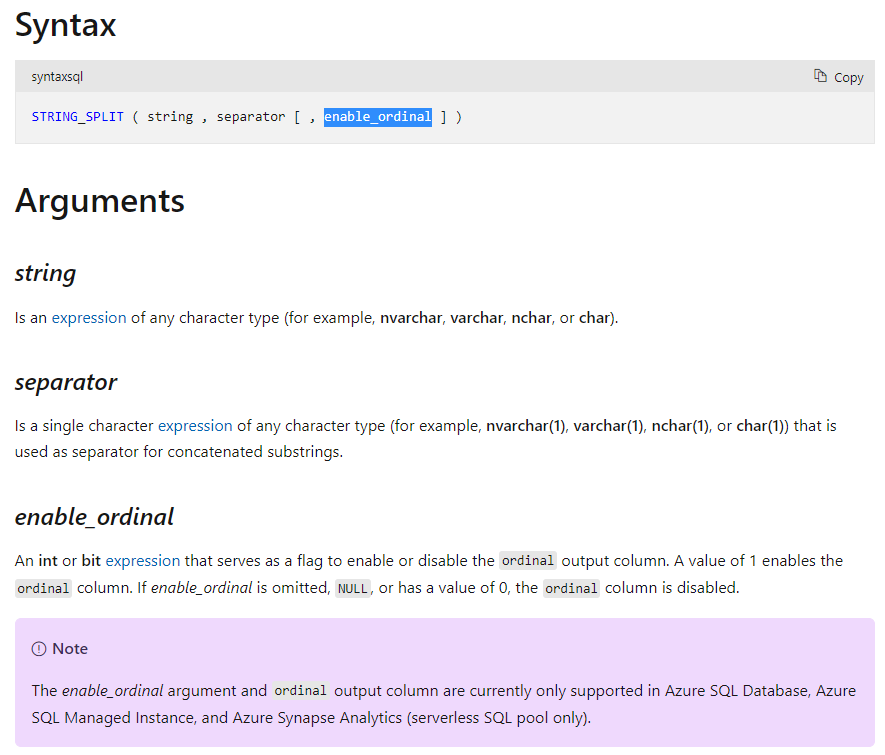
Task: Click the copy icon beside Copy
Action: coord(820,76)
